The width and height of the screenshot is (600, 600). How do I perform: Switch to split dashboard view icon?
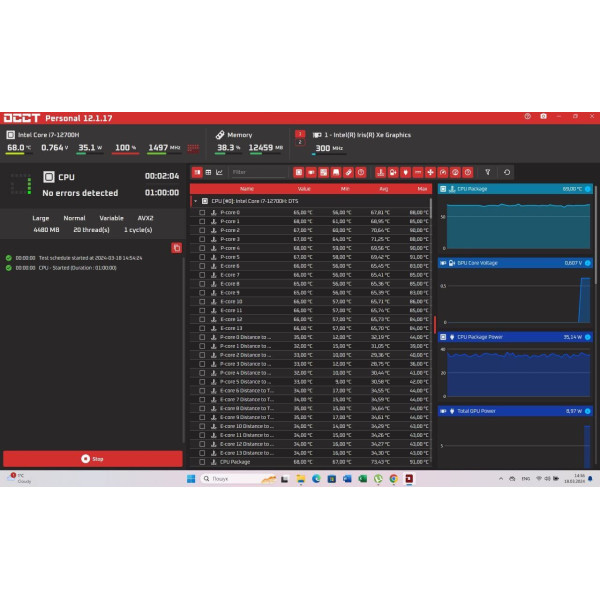click(197, 173)
